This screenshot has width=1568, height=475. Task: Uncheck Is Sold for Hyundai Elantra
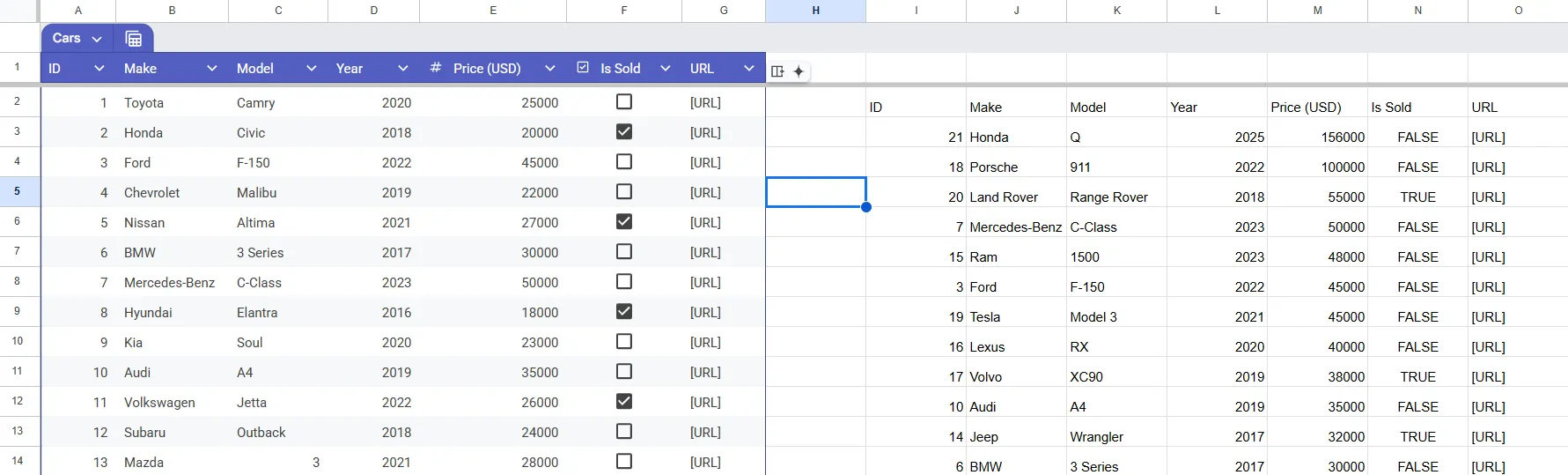624,312
